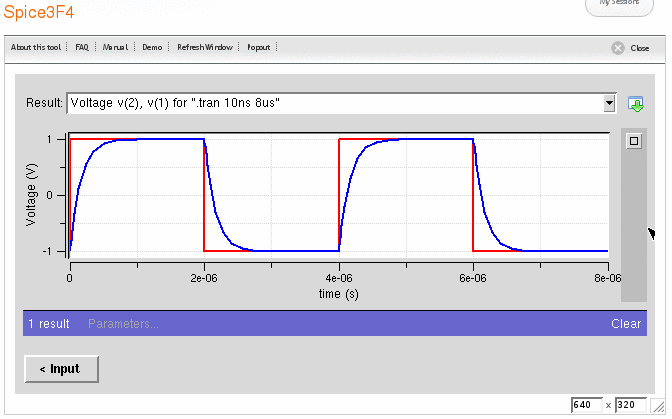Image resolution: width=672 pixels, height=419 pixels.
Task: Click the gray side panel right of plot
Action: tap(634, 230)
